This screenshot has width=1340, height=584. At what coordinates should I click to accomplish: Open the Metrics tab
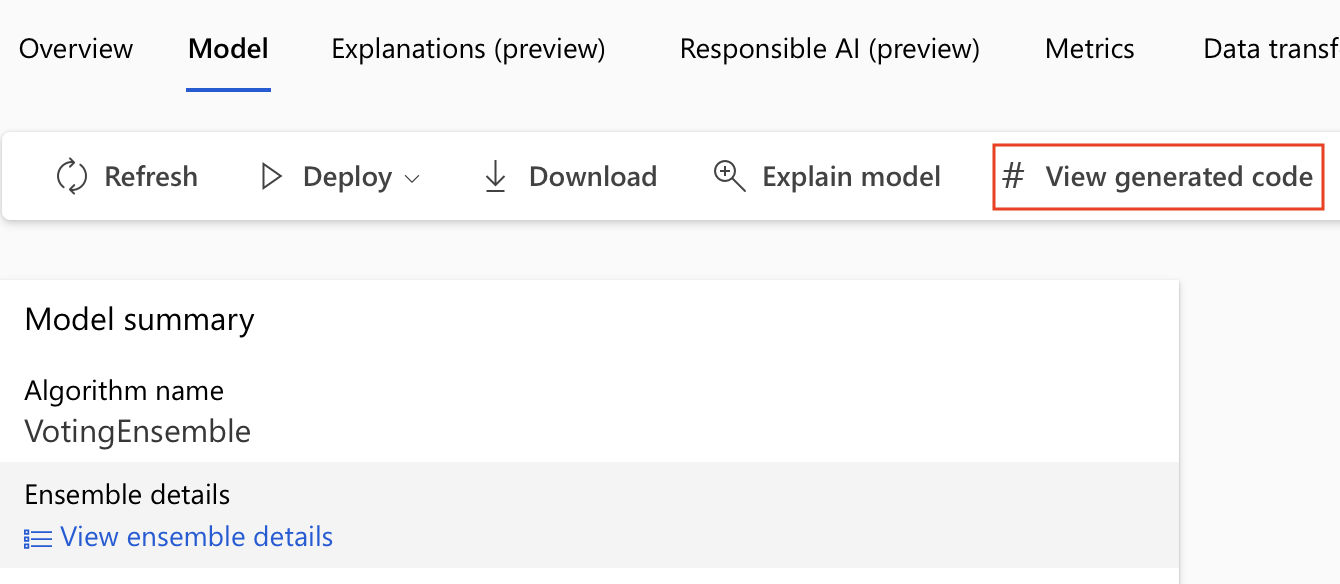(1089, 48)
